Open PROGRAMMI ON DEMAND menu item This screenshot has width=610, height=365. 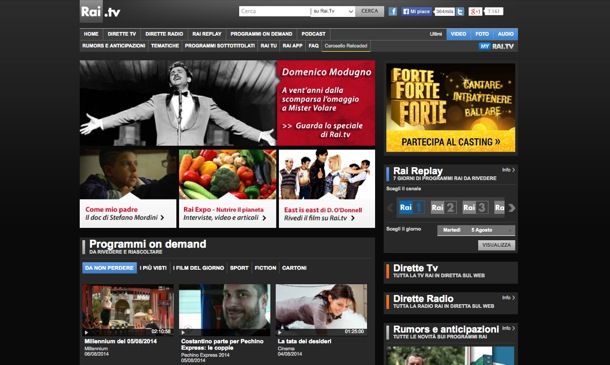click(x=261, y=34)
